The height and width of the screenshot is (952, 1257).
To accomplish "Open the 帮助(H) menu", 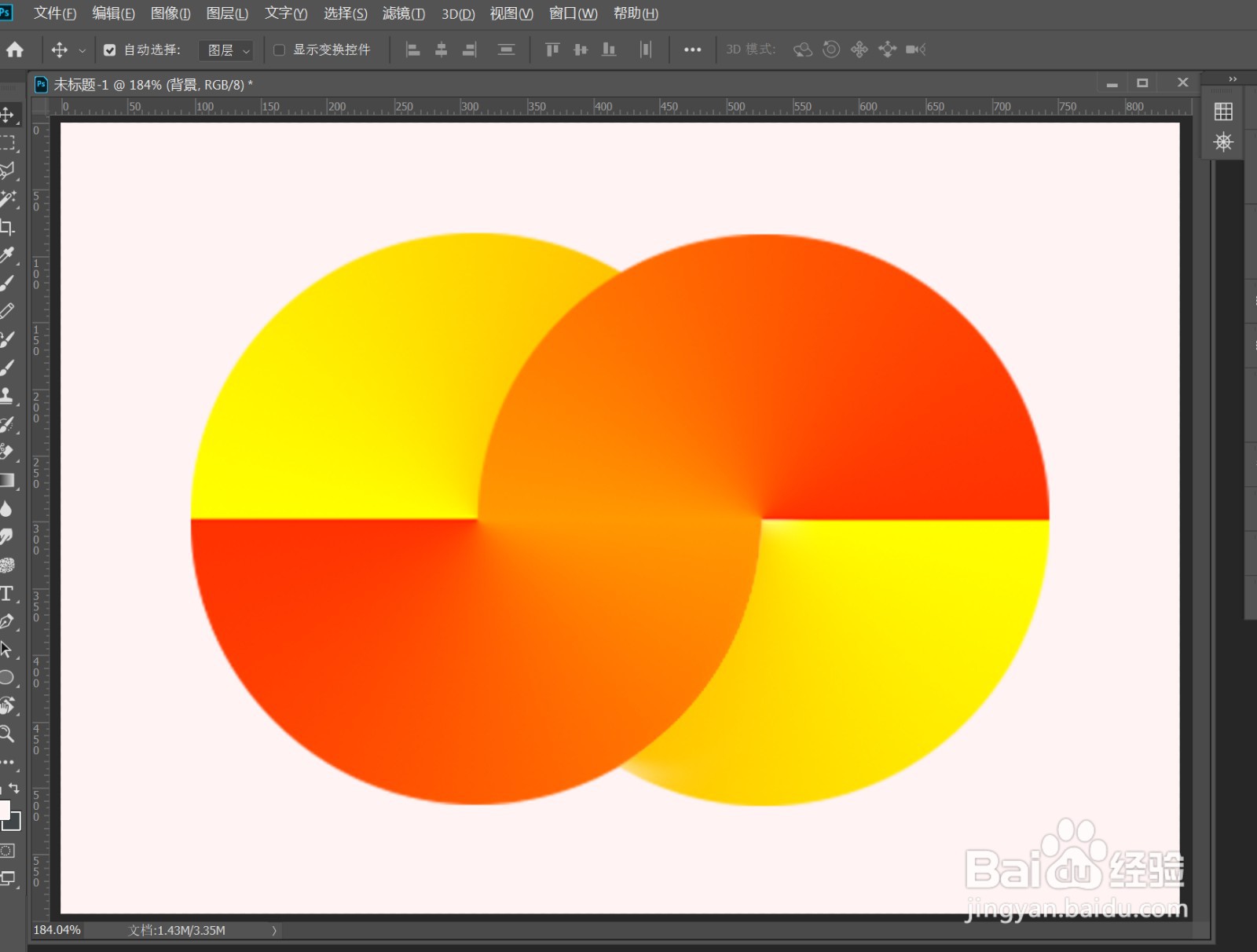I will [636, 13].
